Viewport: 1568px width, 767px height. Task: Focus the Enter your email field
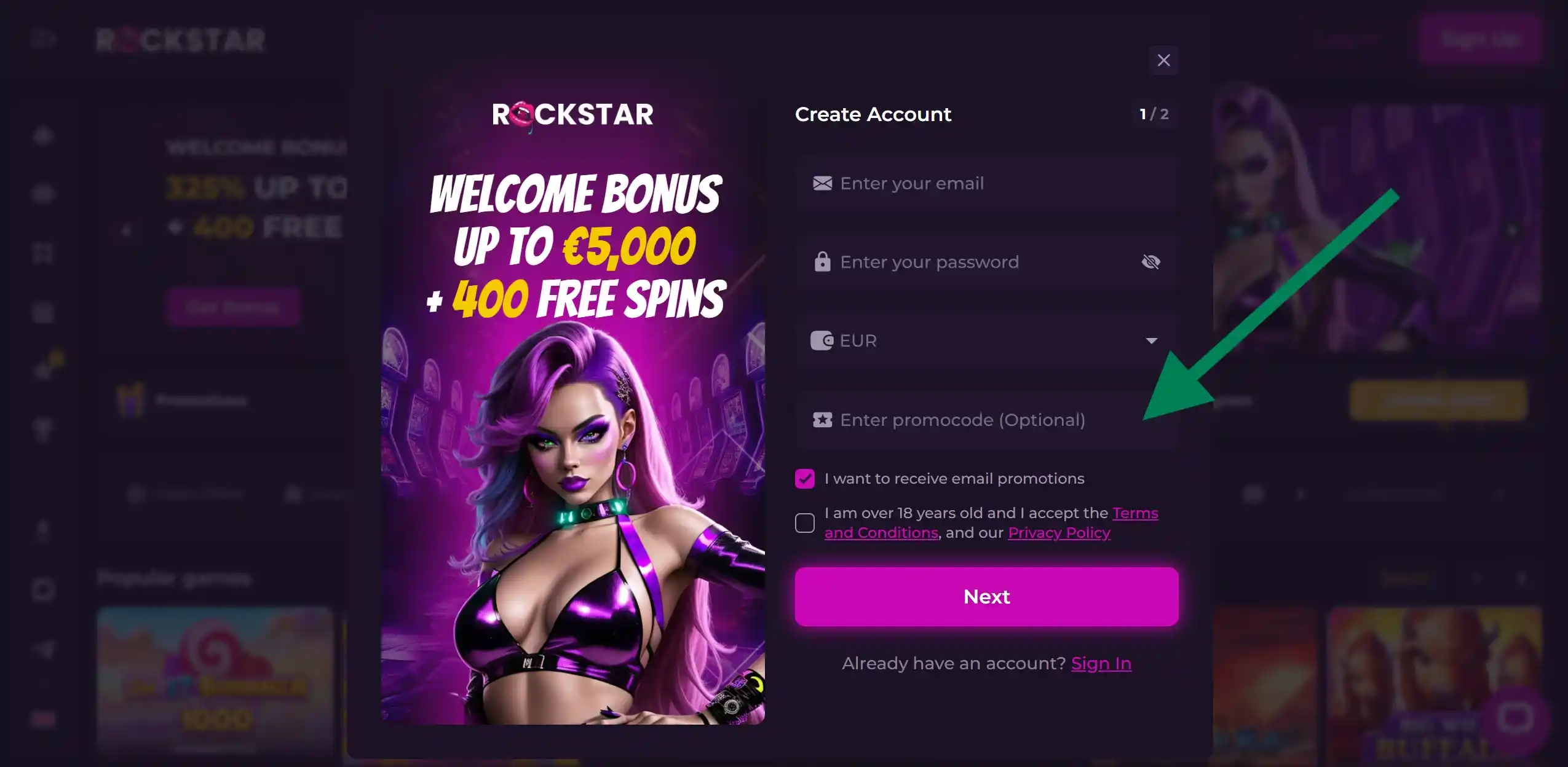[986, 183]
